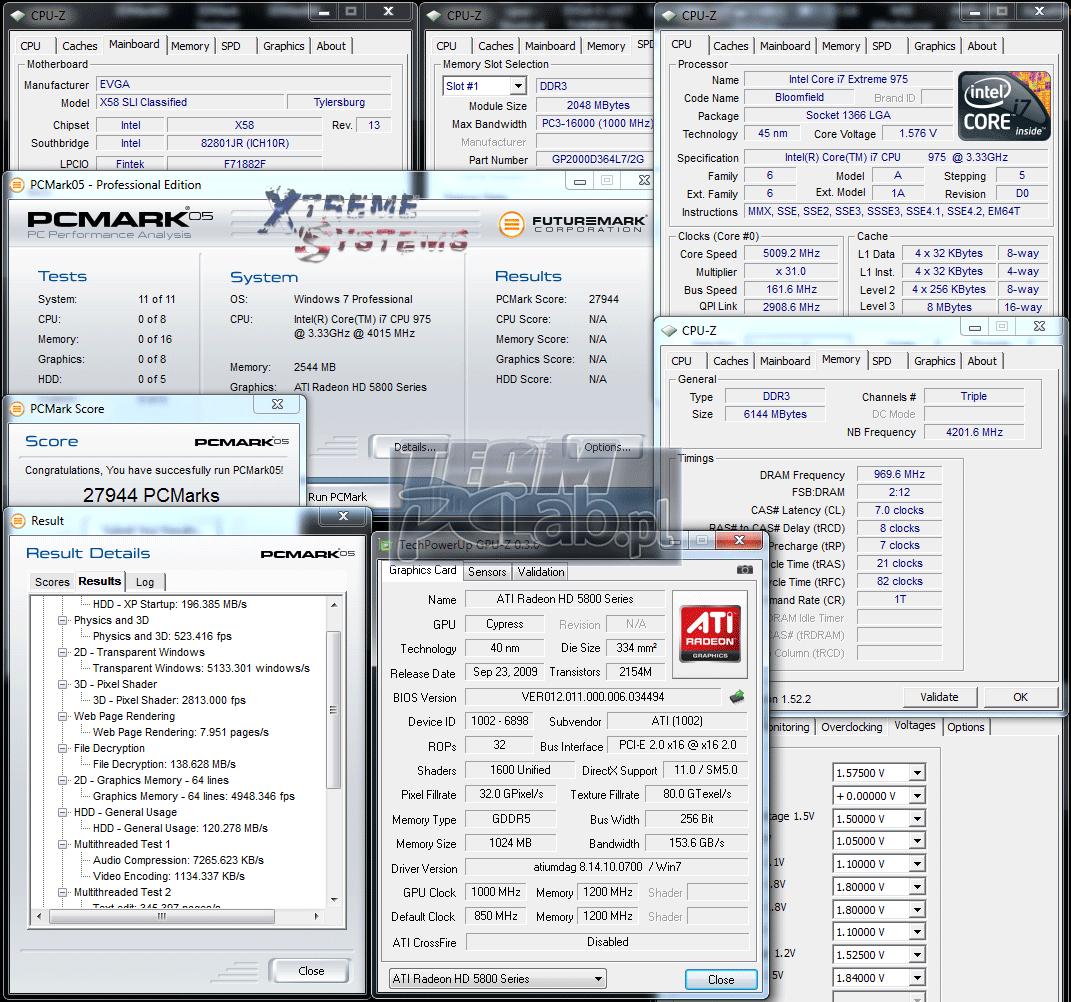Viewport: 1071px width, 1002px height.
Task: Select the Voltages tab
Action: [x=915, y=725]
